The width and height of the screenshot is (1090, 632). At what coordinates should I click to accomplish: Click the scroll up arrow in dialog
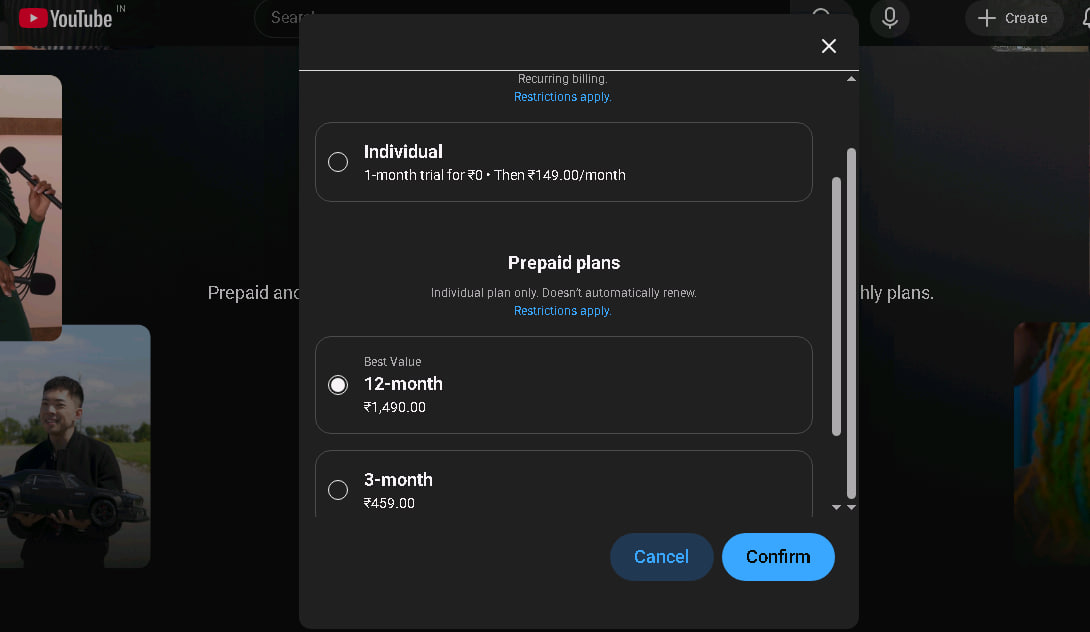click(x=851, y=78)
